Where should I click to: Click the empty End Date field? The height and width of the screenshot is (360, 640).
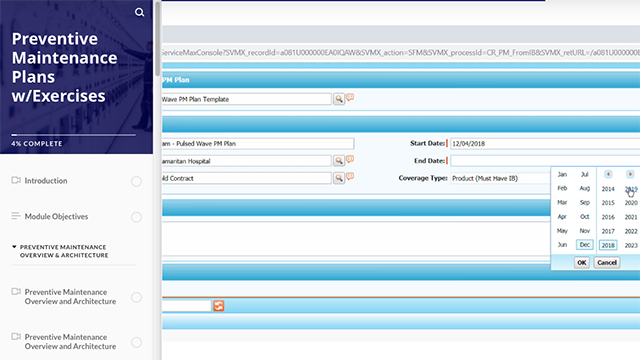click(x=545, y=161)
